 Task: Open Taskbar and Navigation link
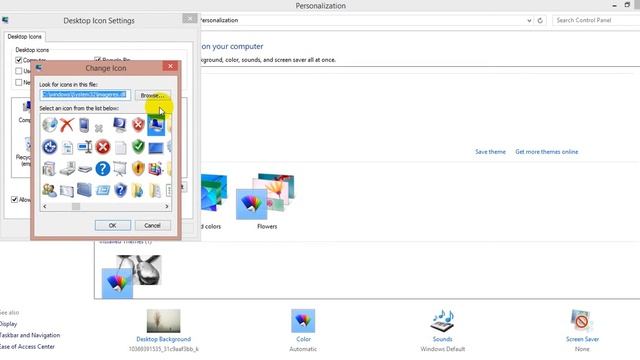[30, 335]
